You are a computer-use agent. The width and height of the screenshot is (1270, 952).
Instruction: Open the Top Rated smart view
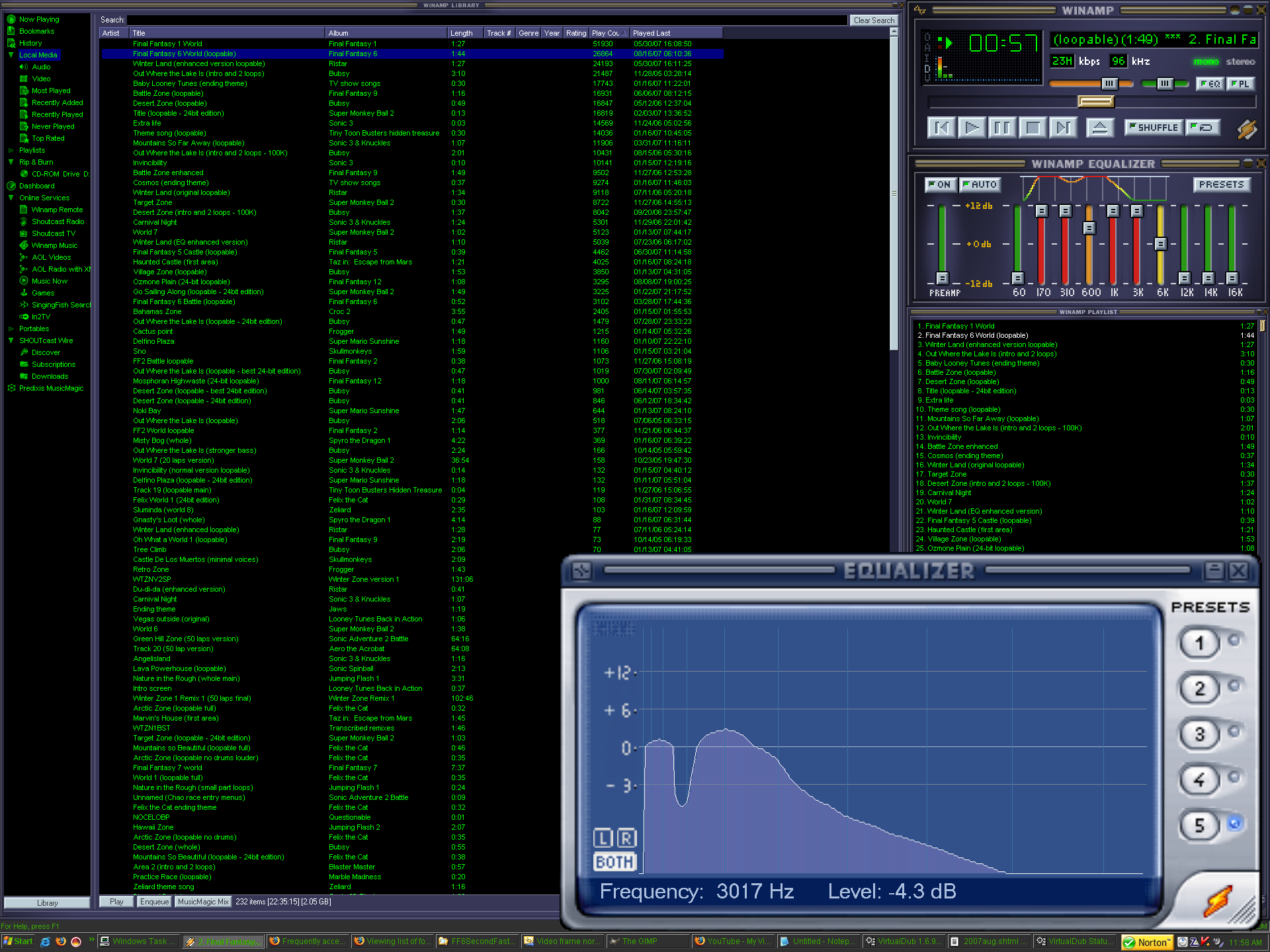48,138
